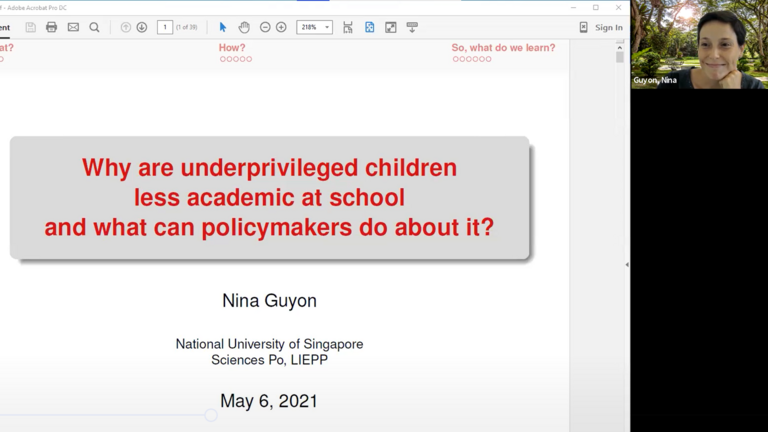Expand the collapsed right-side tools pane arrow
Screen dimensions: 768x432
(626, 265)
